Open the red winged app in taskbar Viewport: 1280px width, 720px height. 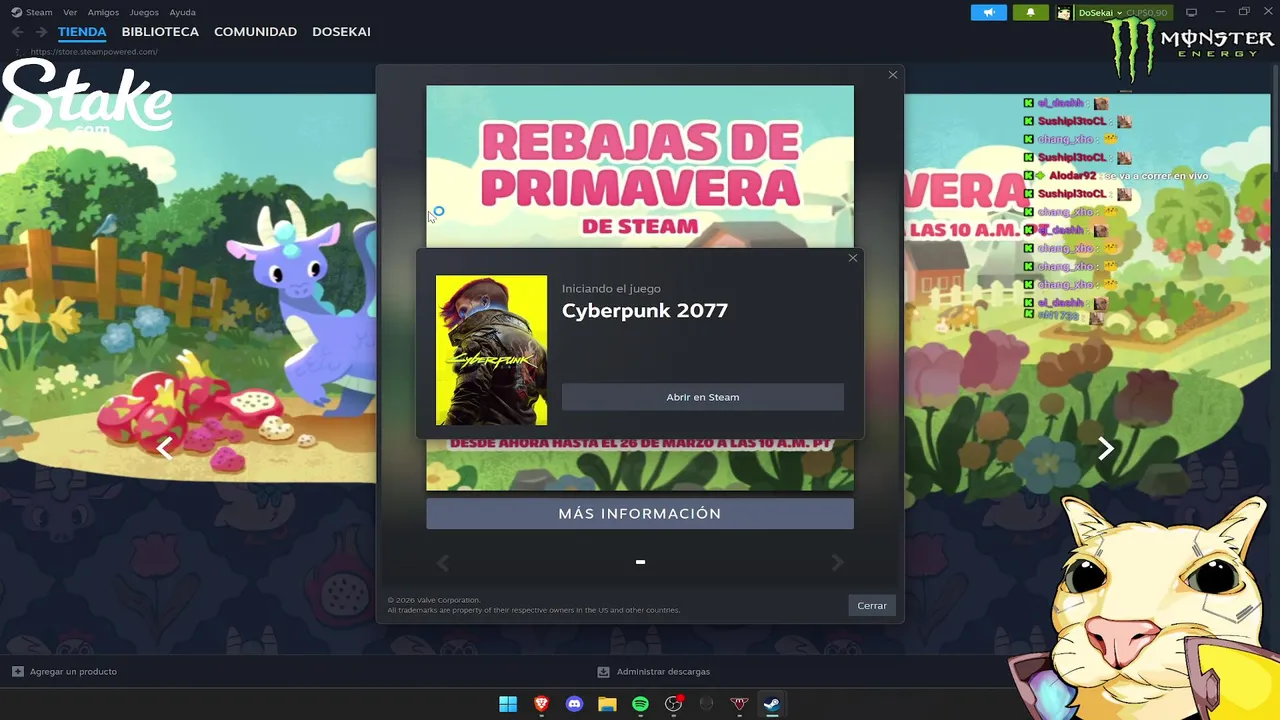click(x=739, y=704)
